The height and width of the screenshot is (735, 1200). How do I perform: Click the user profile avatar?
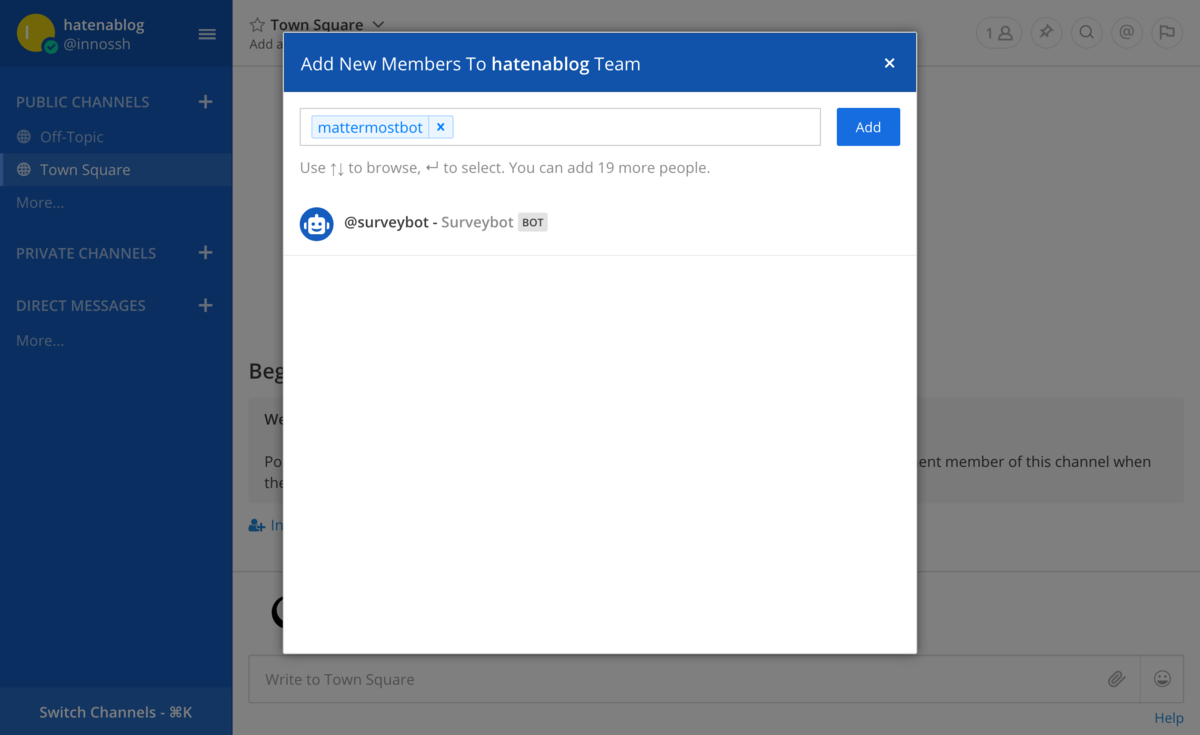(36, 33)
